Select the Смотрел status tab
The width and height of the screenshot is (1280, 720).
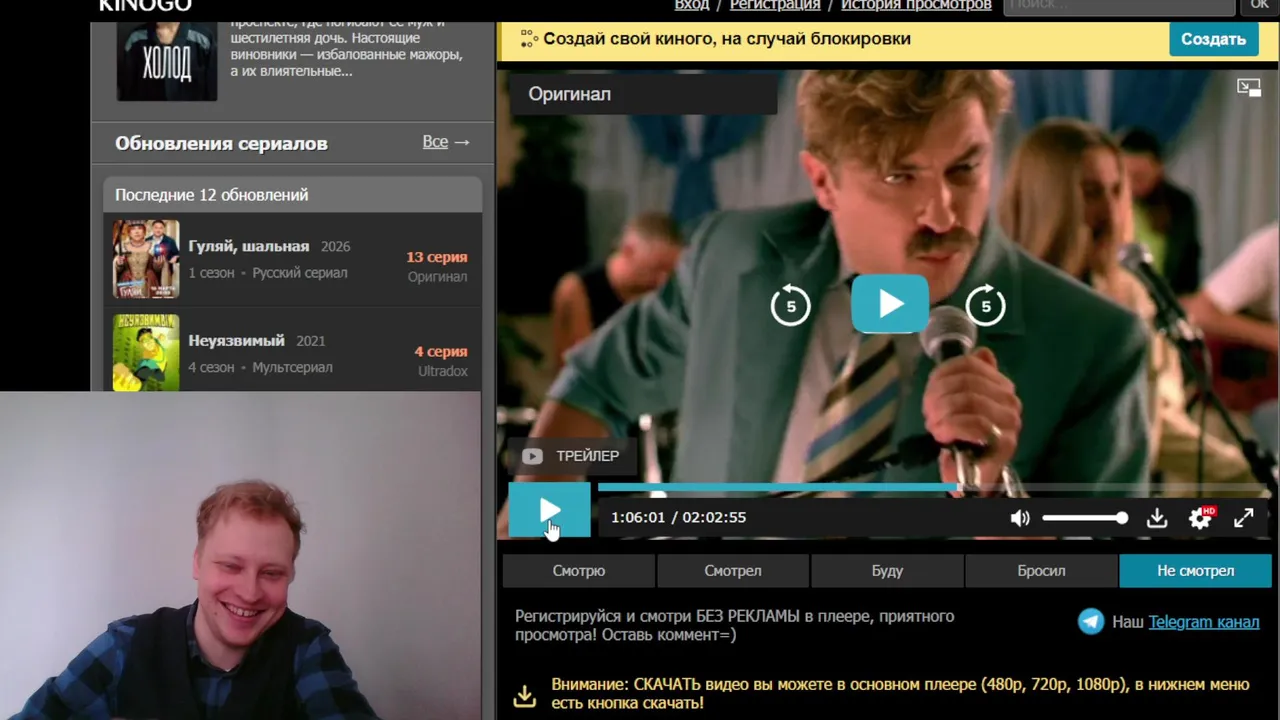pos(733,571)
